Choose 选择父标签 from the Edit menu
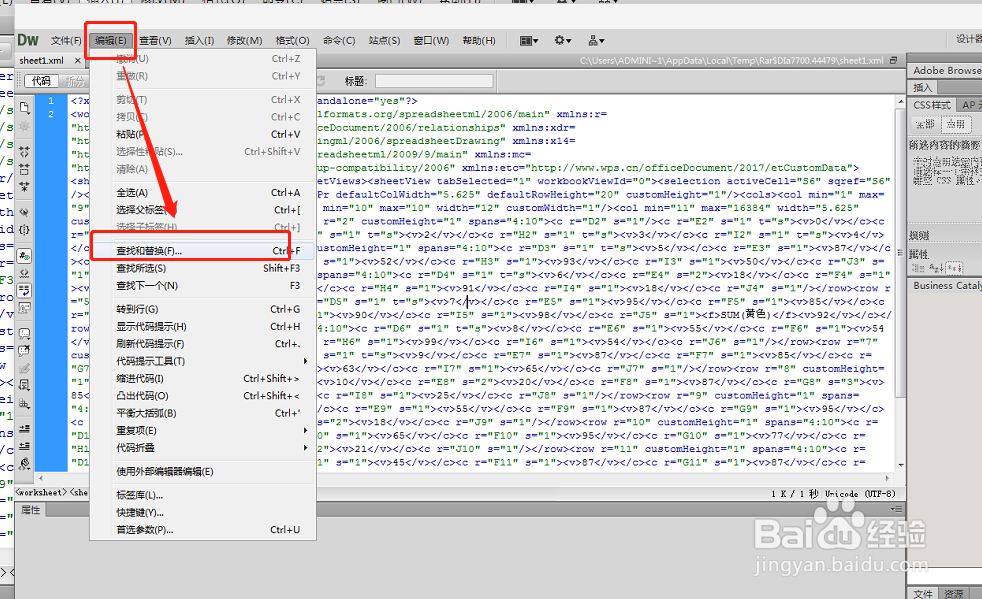The width and height of the screenshot is (982, 599). 202,210
